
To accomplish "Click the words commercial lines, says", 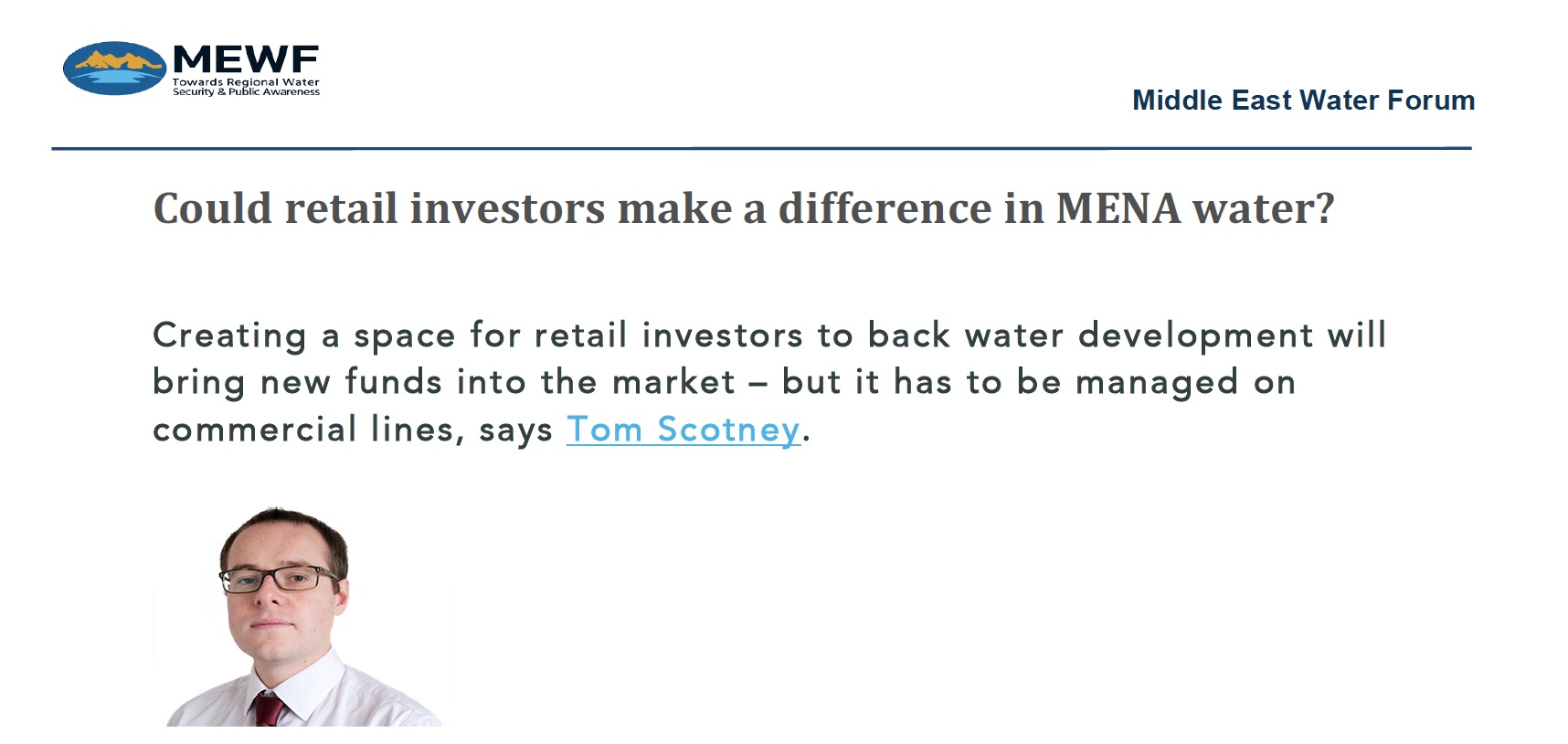I will click(353, 430).
